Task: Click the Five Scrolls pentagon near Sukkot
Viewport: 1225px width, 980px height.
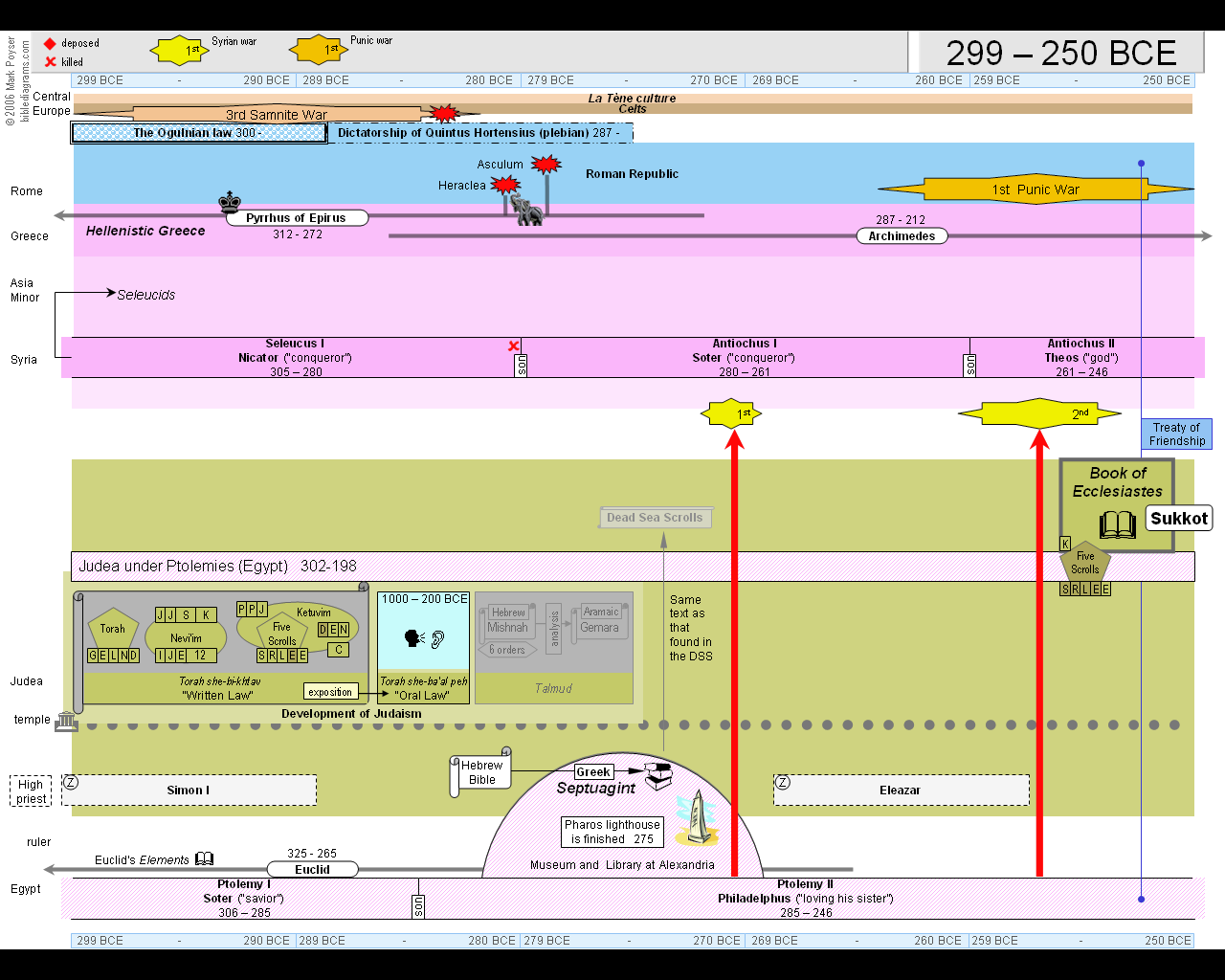Action: click(1085, 562)
